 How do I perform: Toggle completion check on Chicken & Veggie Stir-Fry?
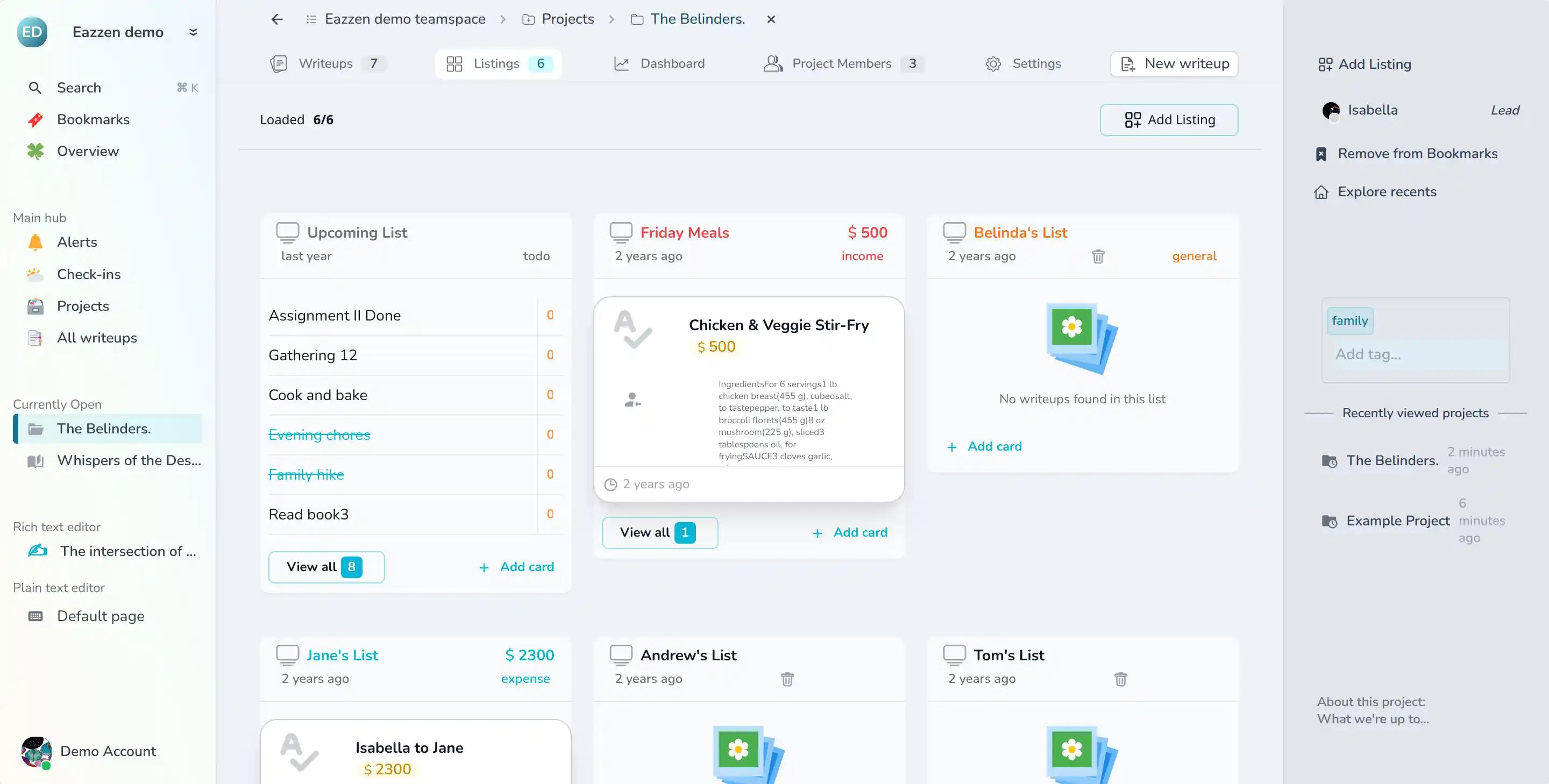633,330
